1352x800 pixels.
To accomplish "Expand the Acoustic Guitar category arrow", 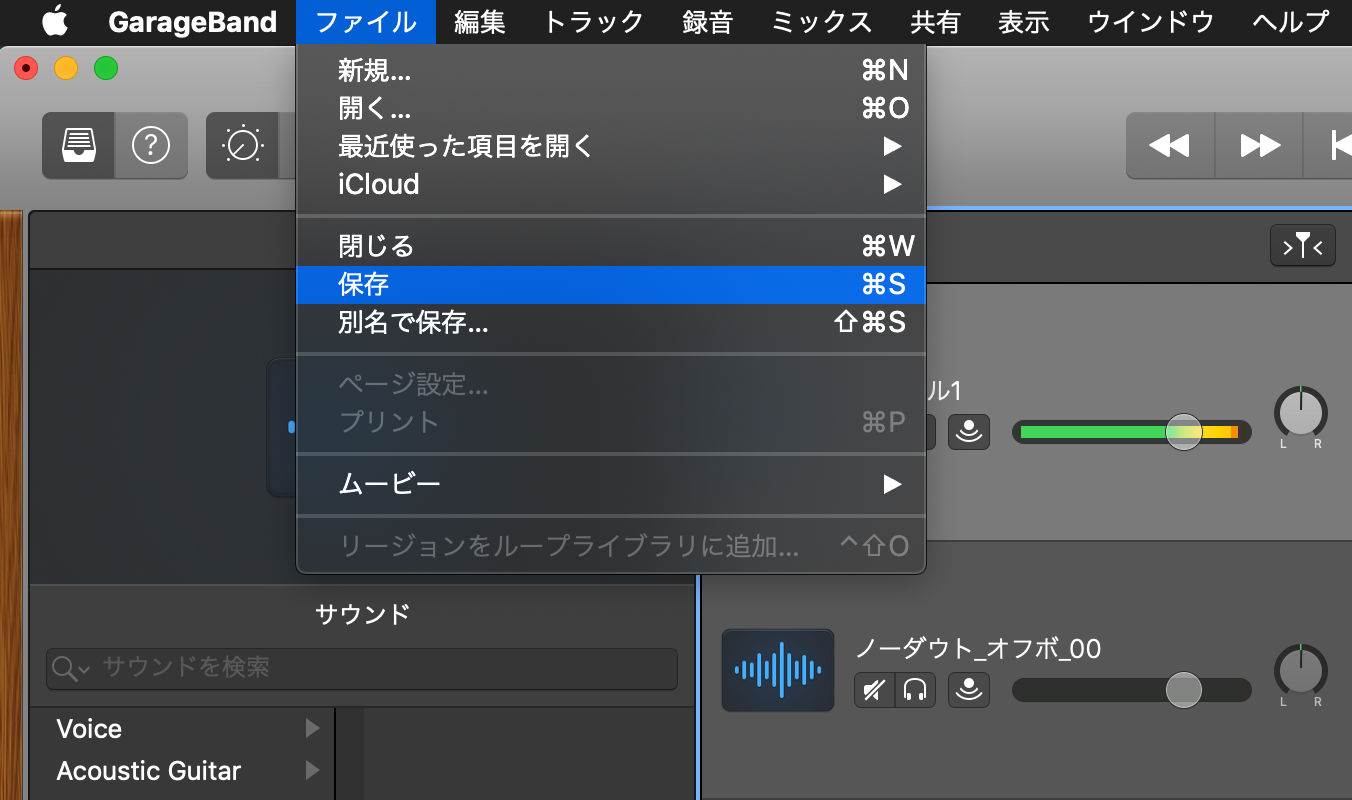I will 313,770.
